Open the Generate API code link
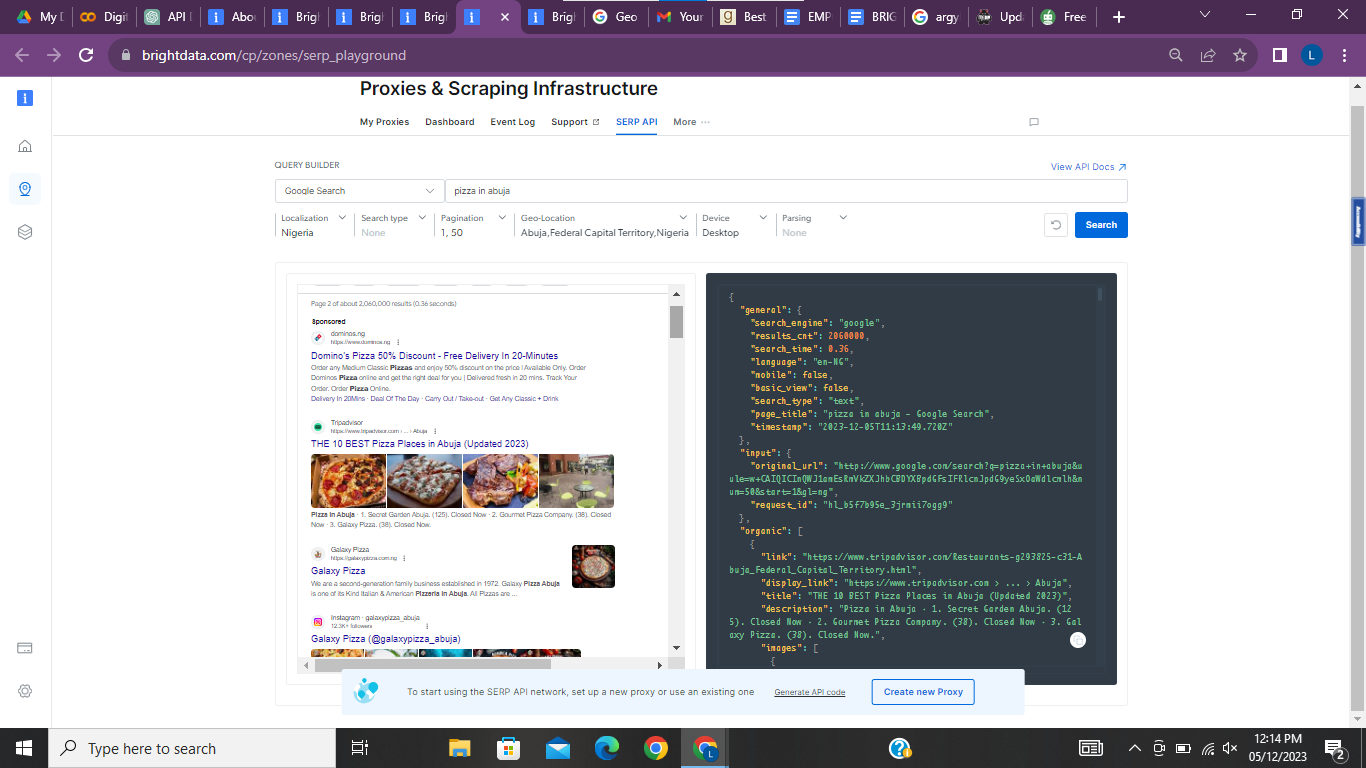1366x768 pixels. coord(809,692)
